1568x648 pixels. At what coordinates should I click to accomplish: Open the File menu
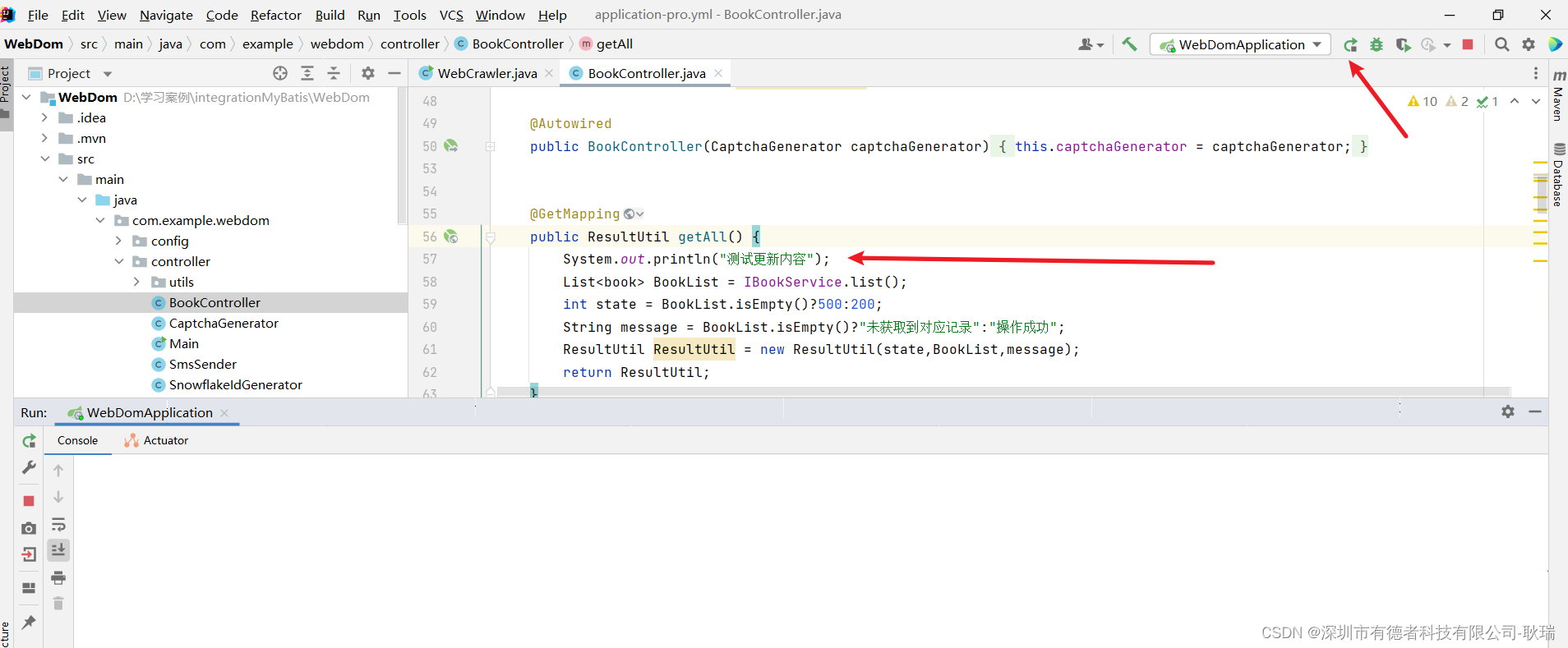pos(38,15)
